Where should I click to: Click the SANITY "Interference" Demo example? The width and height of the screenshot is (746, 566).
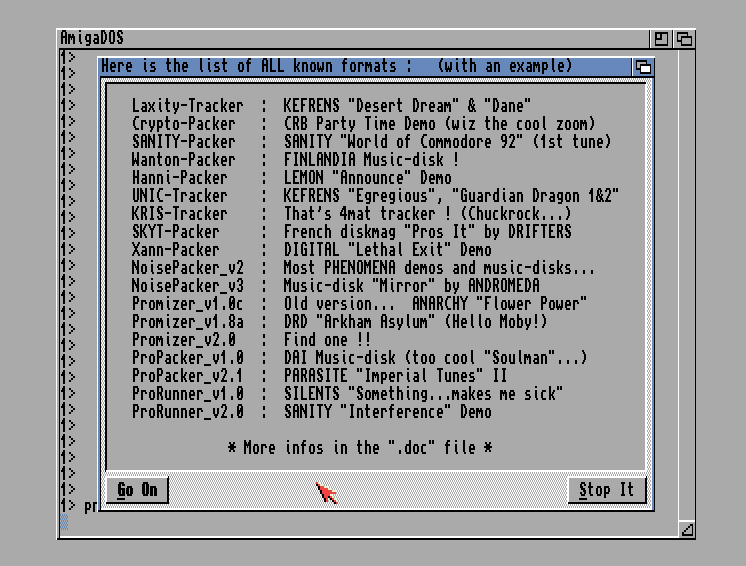point(388,411)
